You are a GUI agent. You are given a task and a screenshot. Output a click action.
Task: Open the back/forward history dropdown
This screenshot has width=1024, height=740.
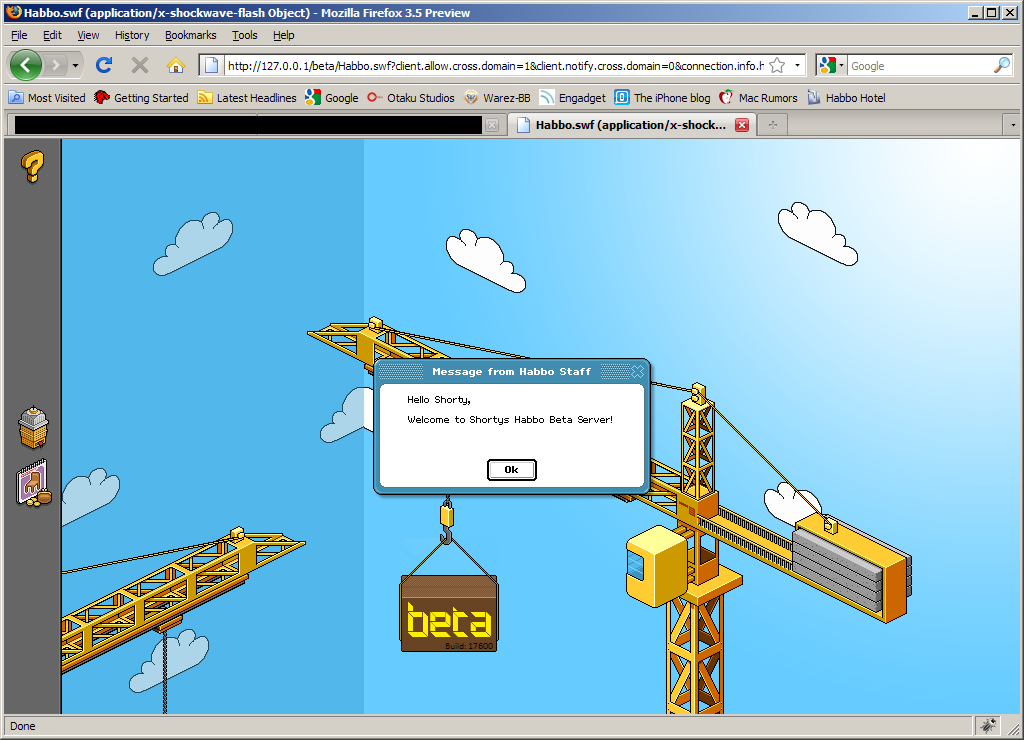coord(75,65)
